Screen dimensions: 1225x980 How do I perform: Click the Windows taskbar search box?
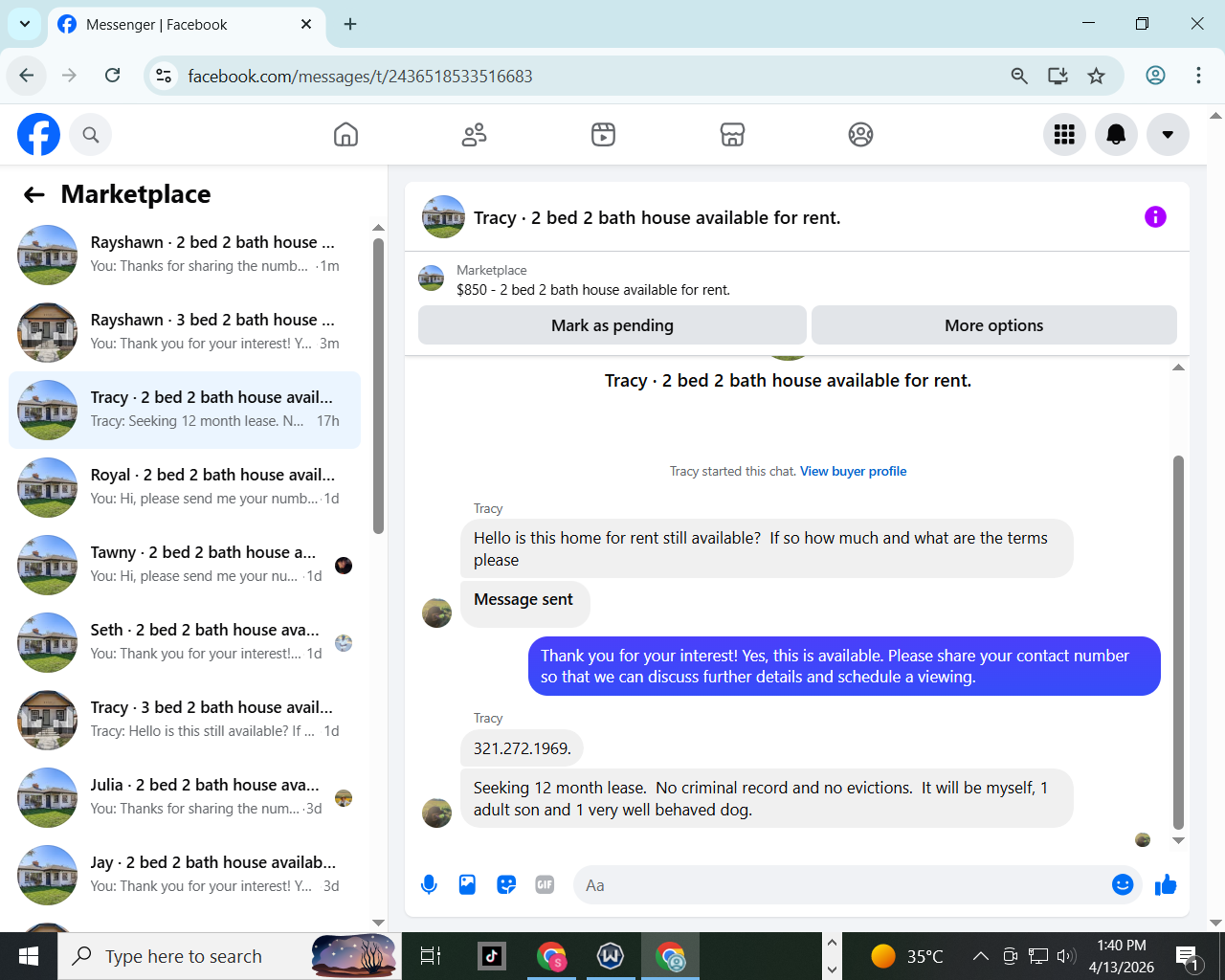coord(230,956)
